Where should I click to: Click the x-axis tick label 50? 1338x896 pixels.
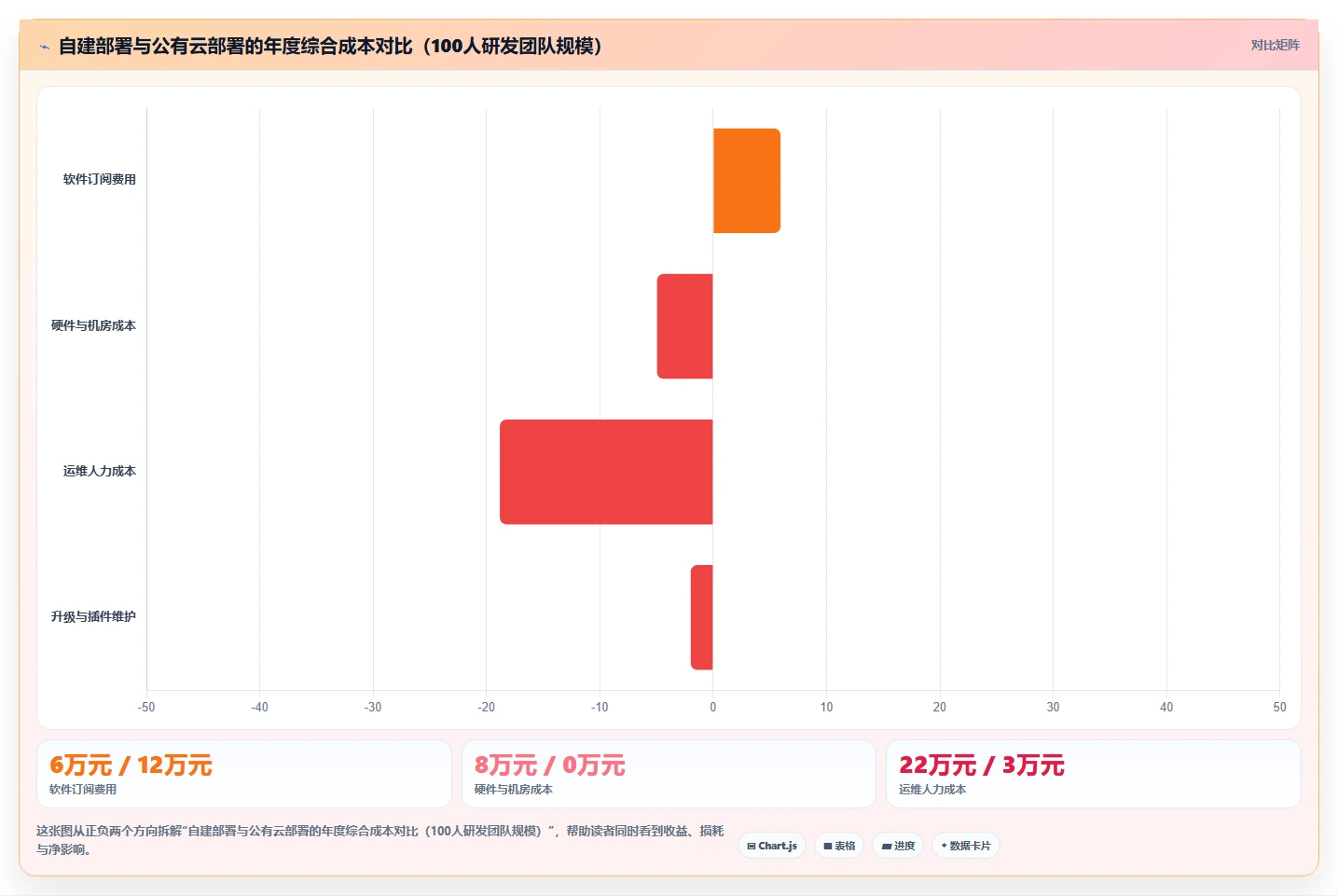click(x=1279, y=707)
